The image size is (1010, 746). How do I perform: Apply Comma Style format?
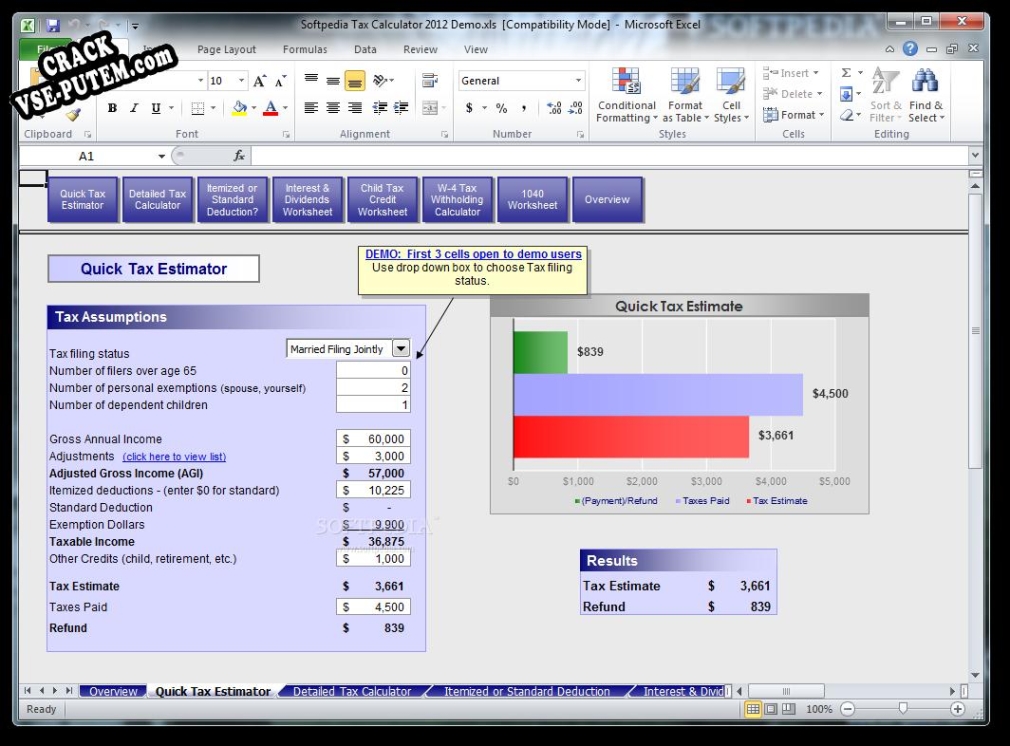[524, 108]
